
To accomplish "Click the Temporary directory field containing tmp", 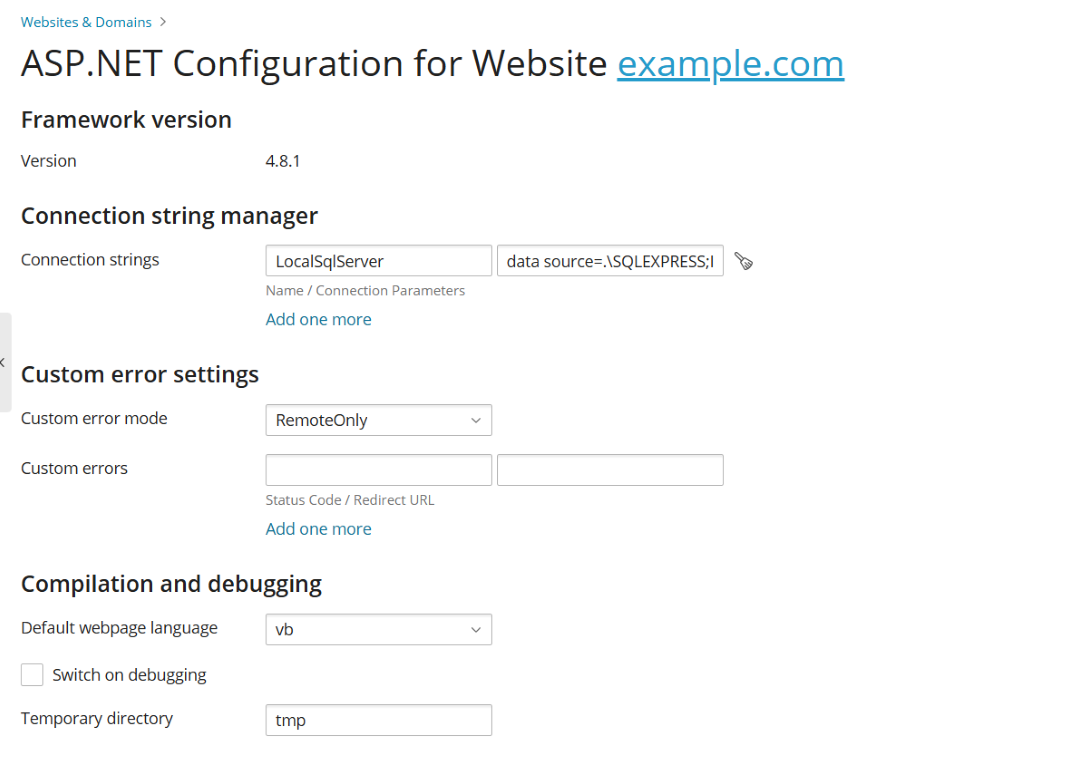I will (x=378, y=720).
